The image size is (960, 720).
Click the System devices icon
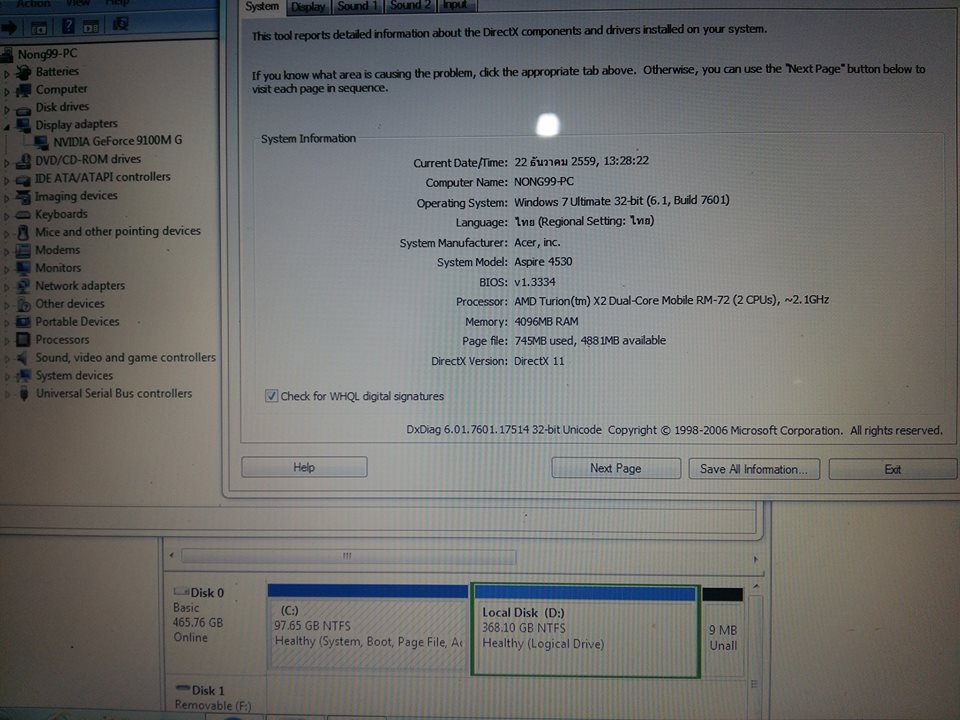pos(23,375)
